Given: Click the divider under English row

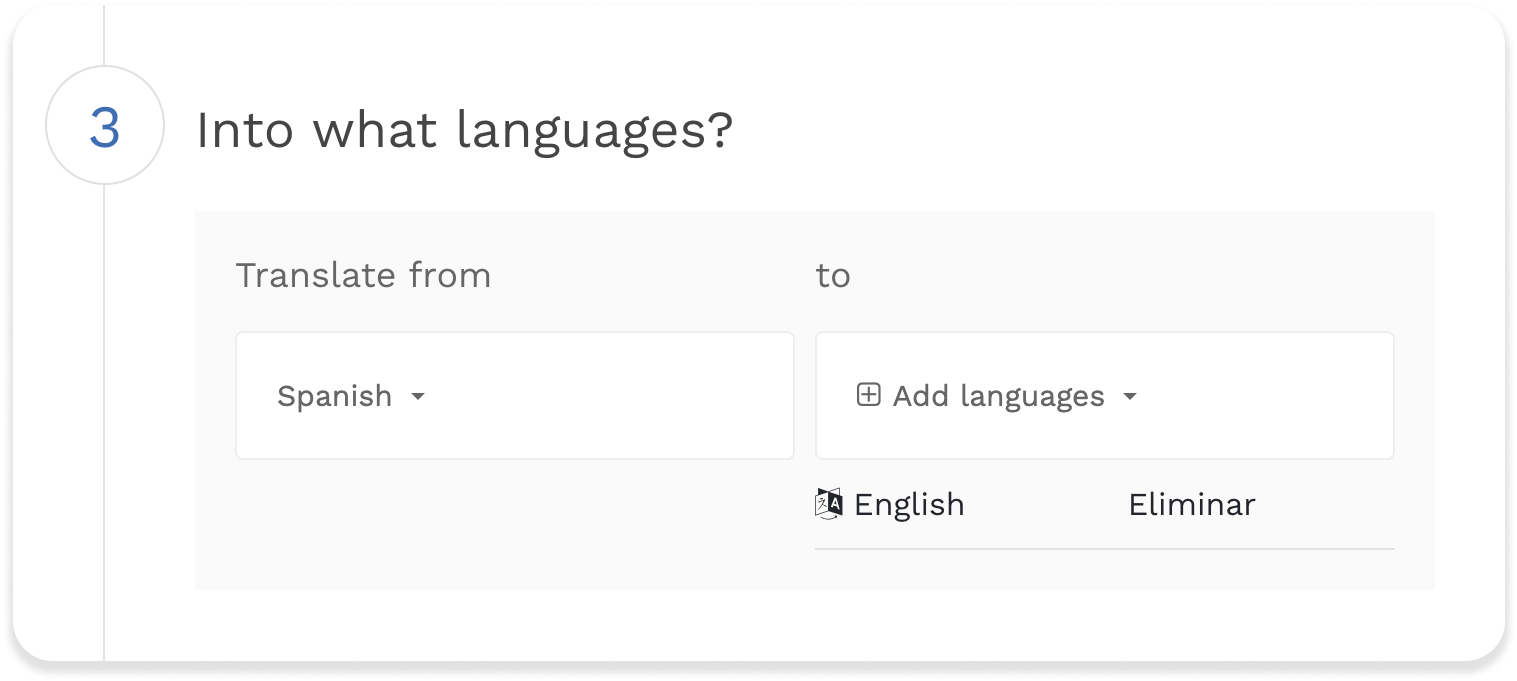Looking at the screenshot, I should [1104, 548].
